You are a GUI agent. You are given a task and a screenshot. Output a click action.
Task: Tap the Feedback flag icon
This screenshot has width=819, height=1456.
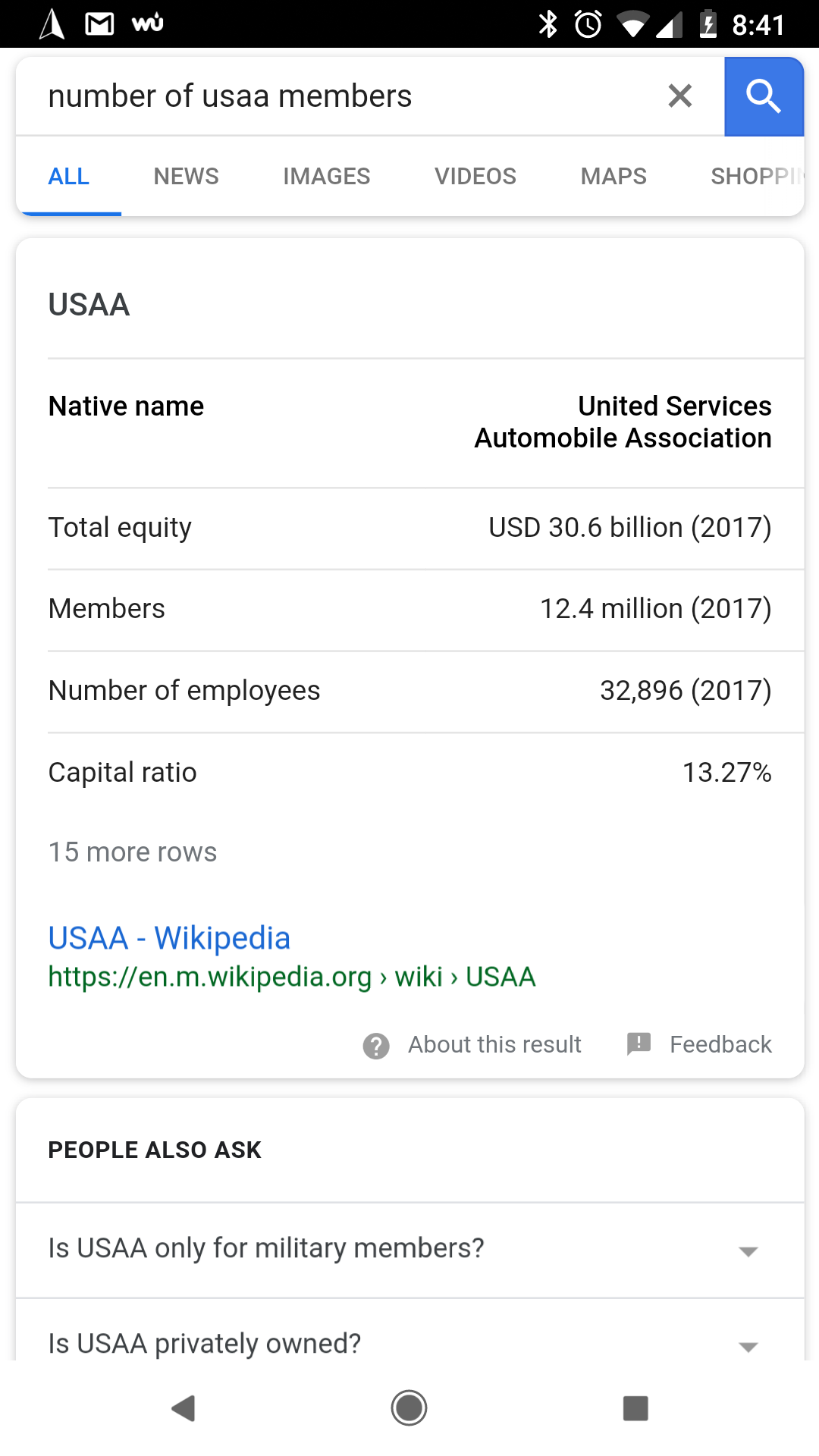639,1044
